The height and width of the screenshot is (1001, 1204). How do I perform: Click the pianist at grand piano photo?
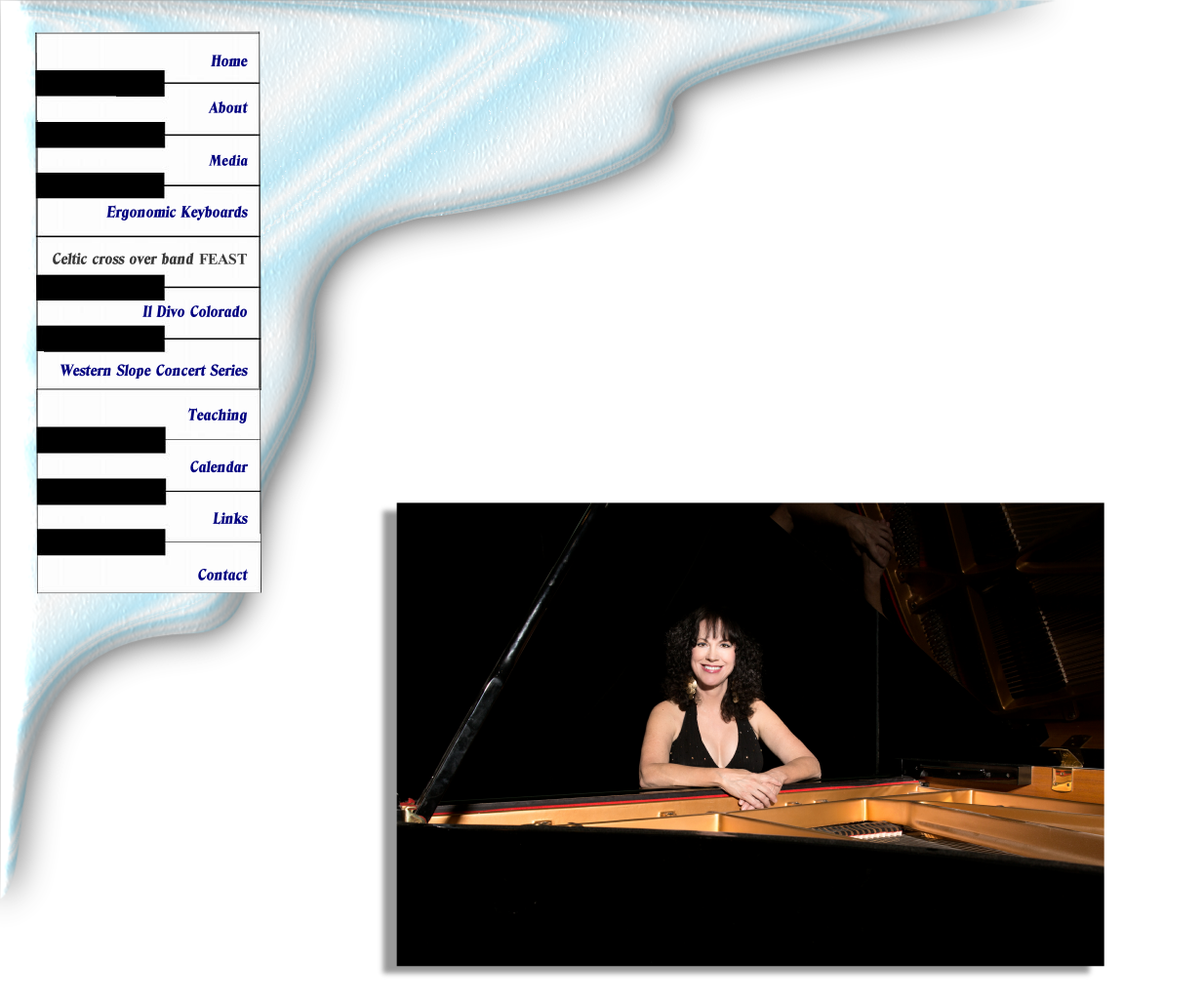740,740
